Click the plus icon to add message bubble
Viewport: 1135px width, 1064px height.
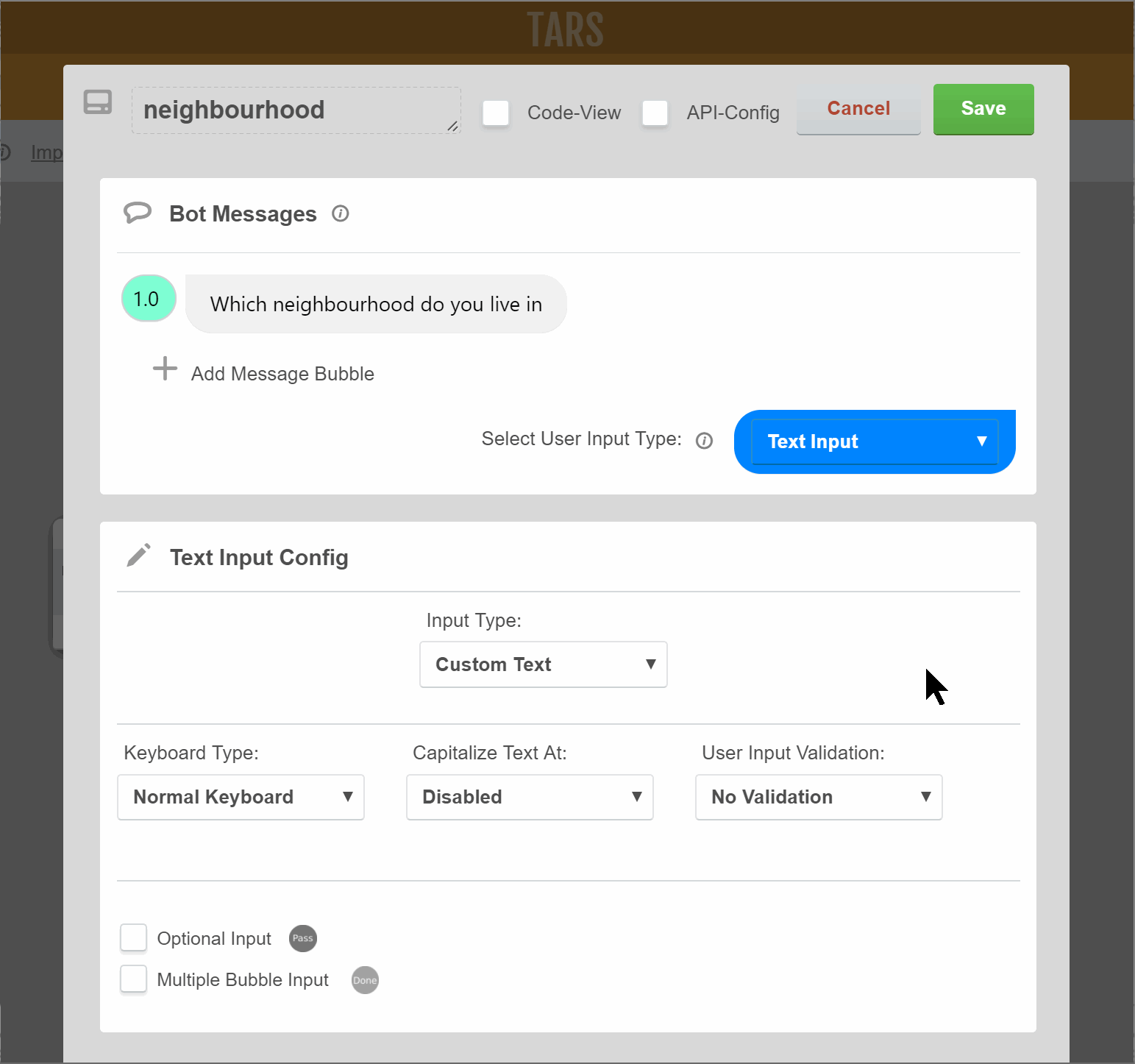coord(165,369)
